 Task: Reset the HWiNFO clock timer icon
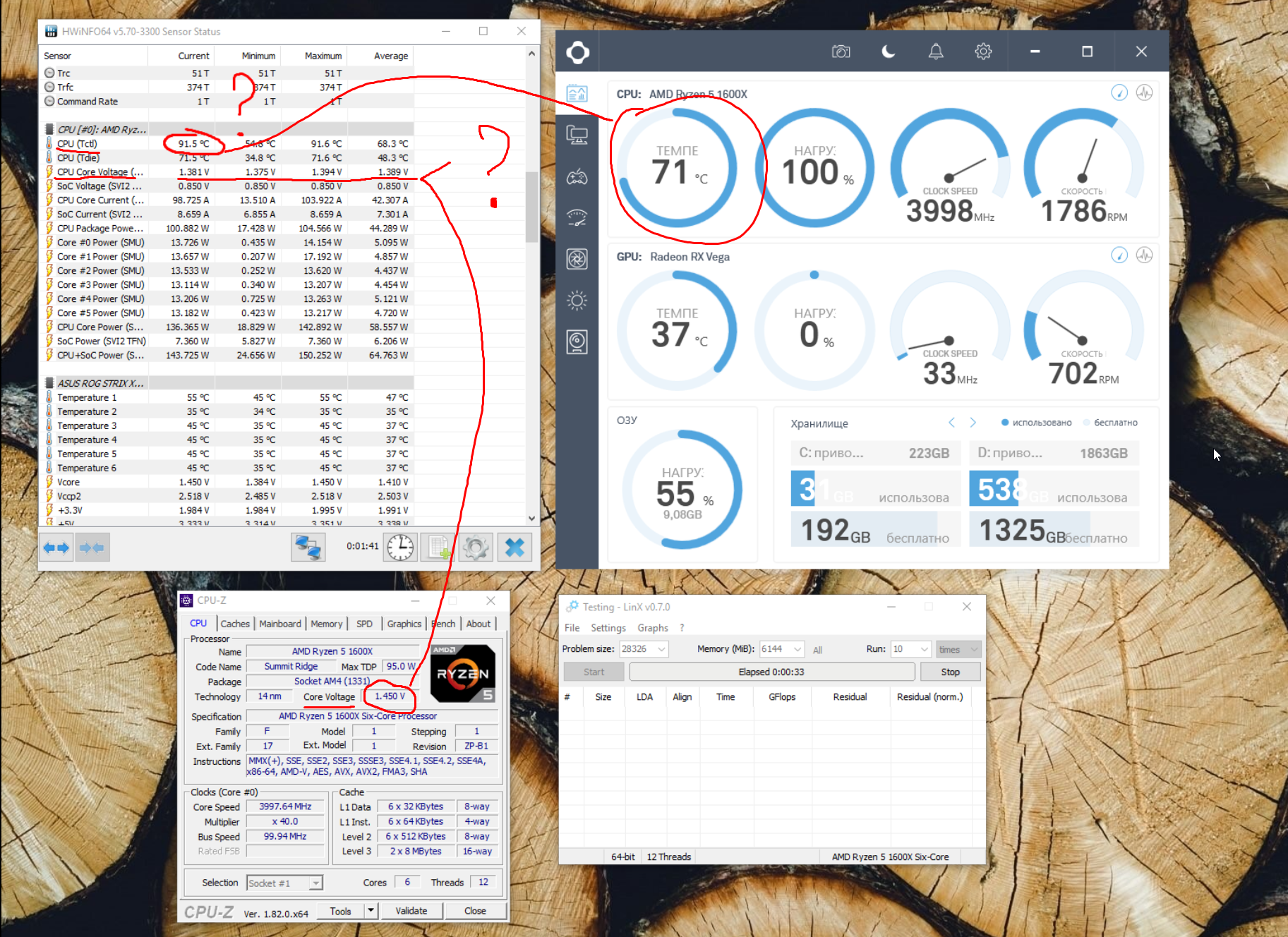point(400,548)
